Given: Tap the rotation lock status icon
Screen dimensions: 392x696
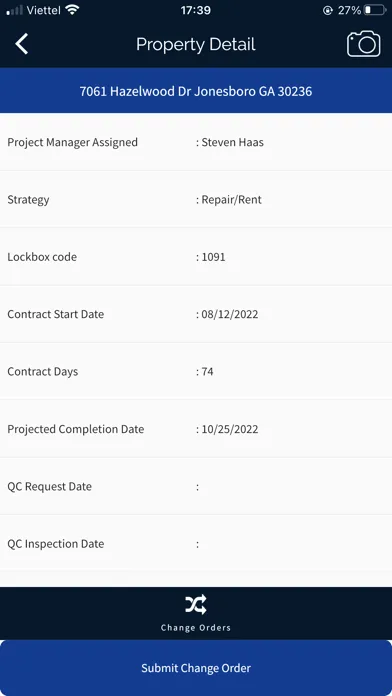Looking at the screenshot, I should tap(328, 10).
